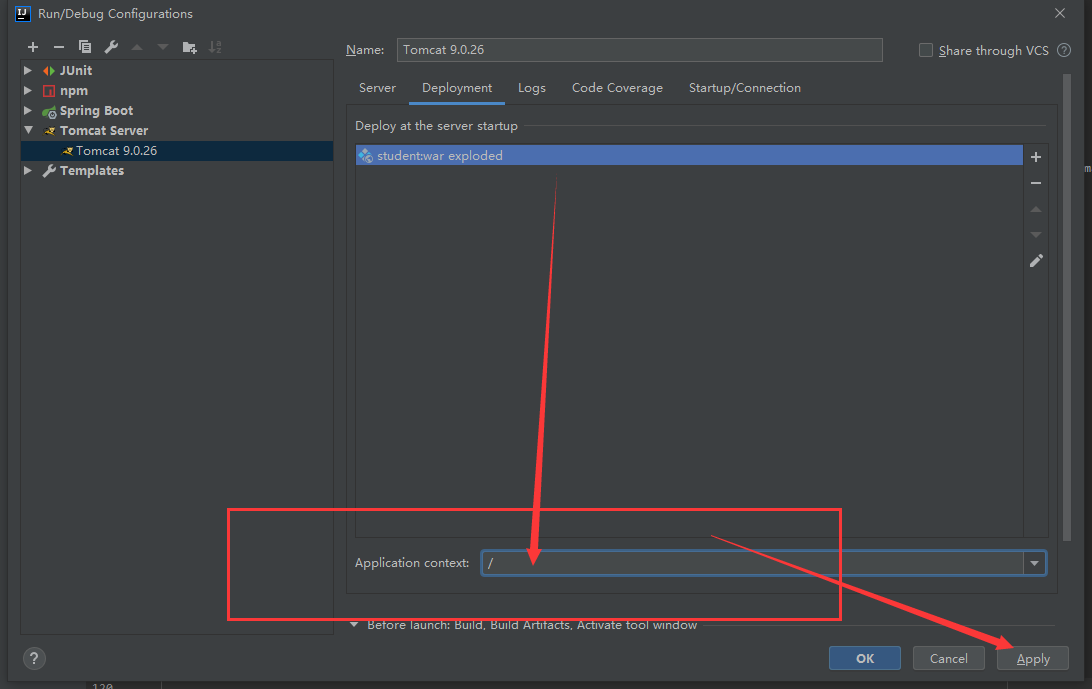Open help for Share through VCS
This screenshot has width=1092, height=689.
click(1063, 50)
